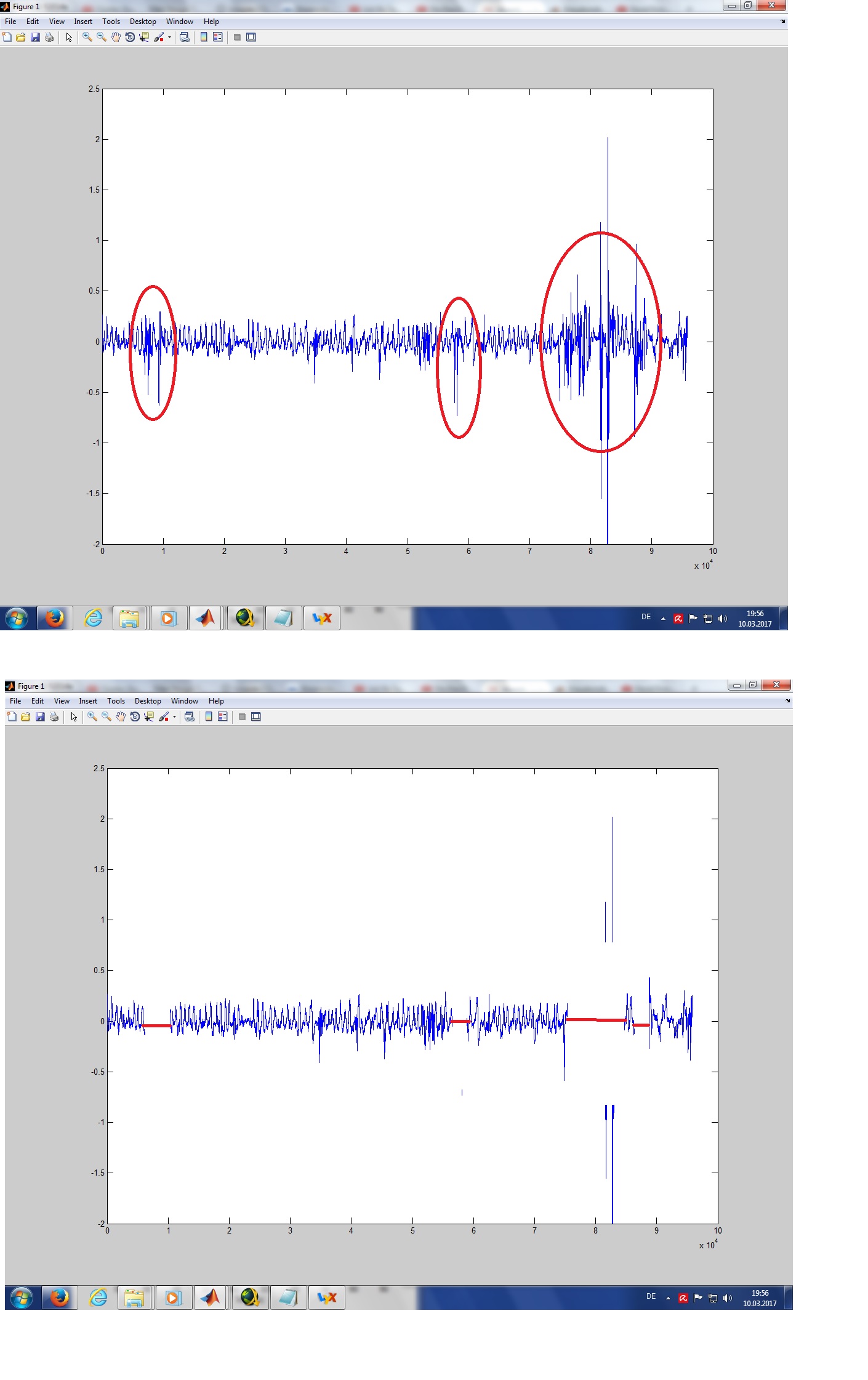Click the clock showing 19:56 in lower taskbar
Image resolution: width=868 pixels, height=1380 pixels.
point(760,1298)
